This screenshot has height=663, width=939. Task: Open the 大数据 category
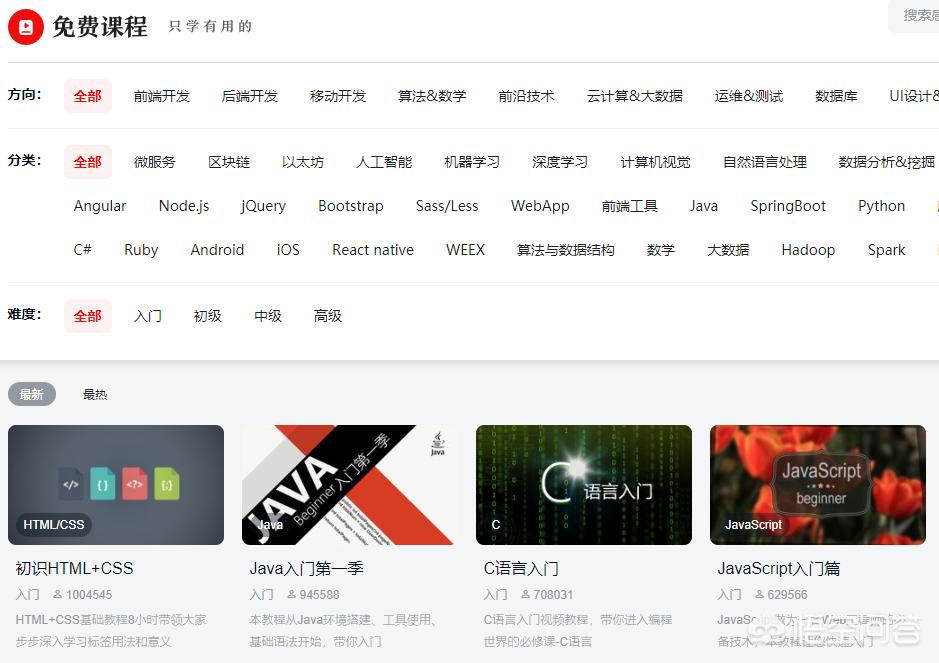(x=728, y=250)
